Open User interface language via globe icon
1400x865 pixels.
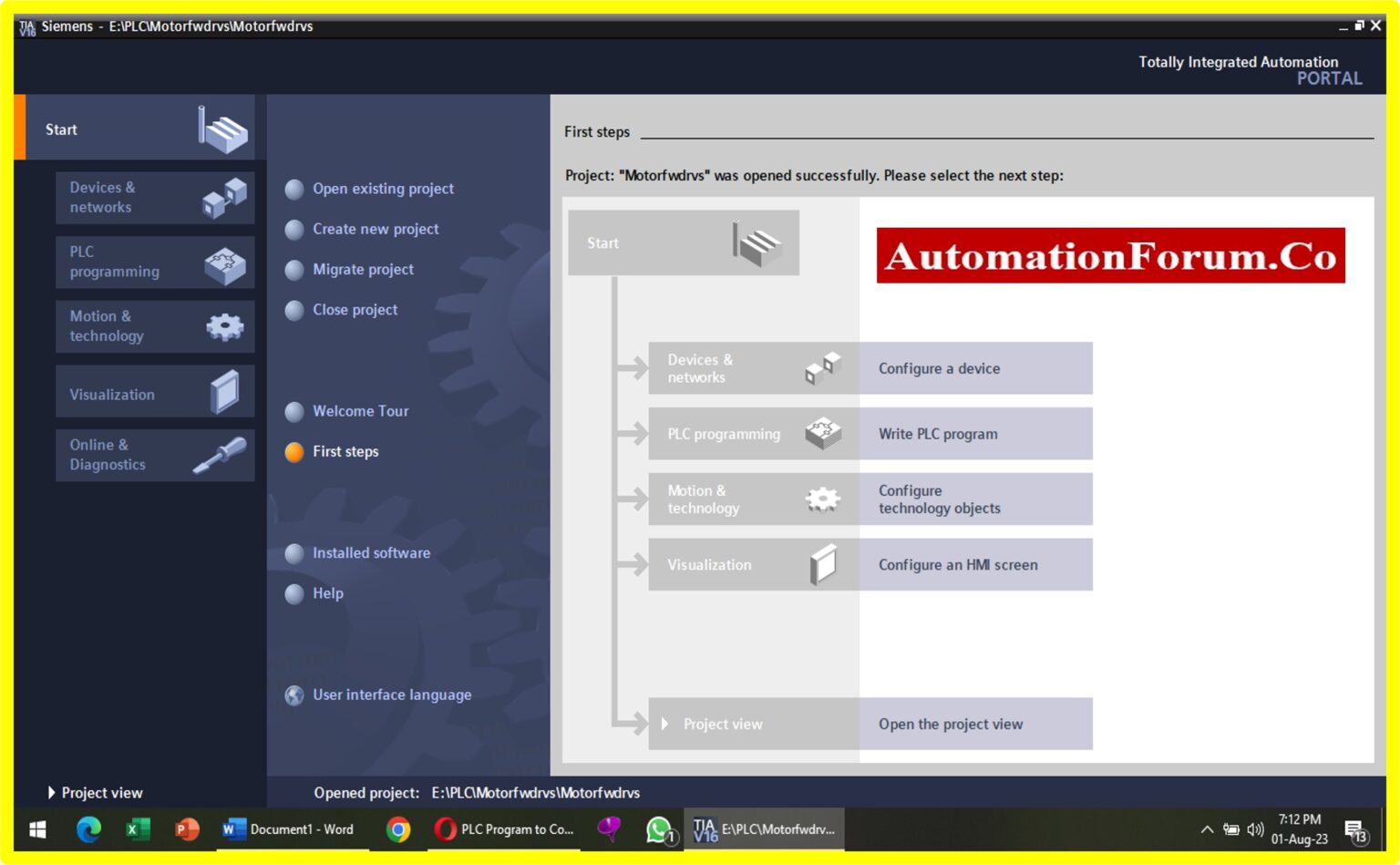tap(293, 695)
